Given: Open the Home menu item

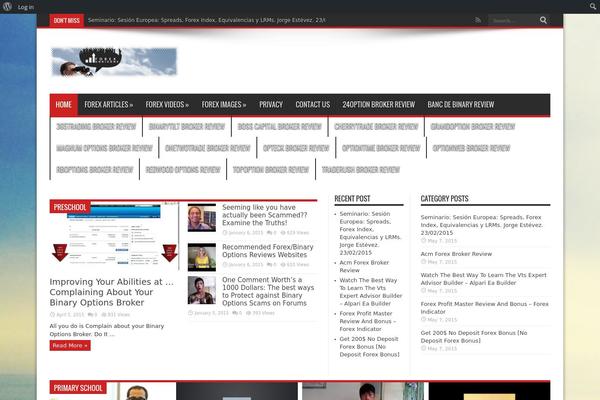Looking at the screenshot, I should pyautogui.click(x=64, y=104).
